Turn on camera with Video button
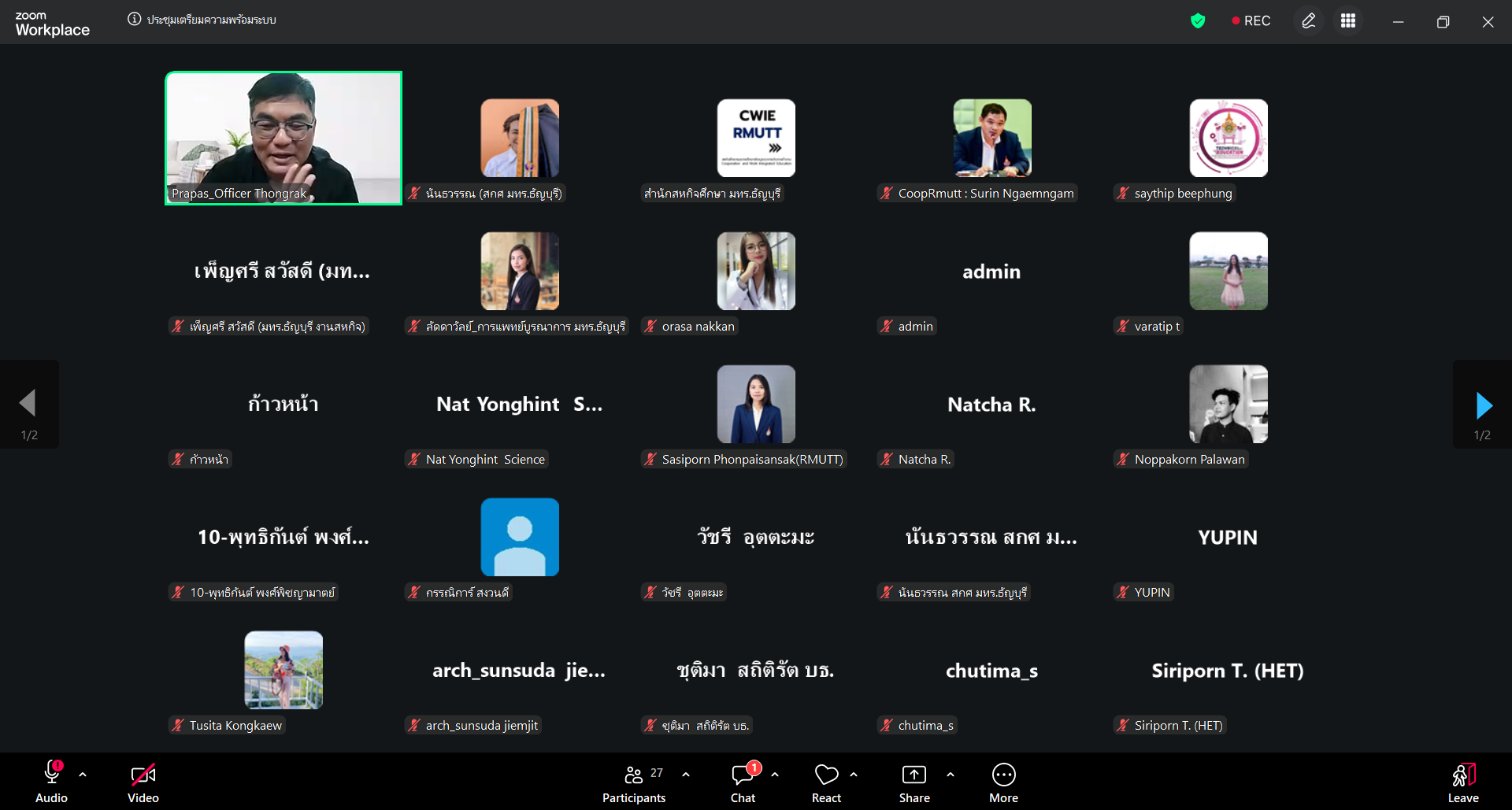 (143, 783)
